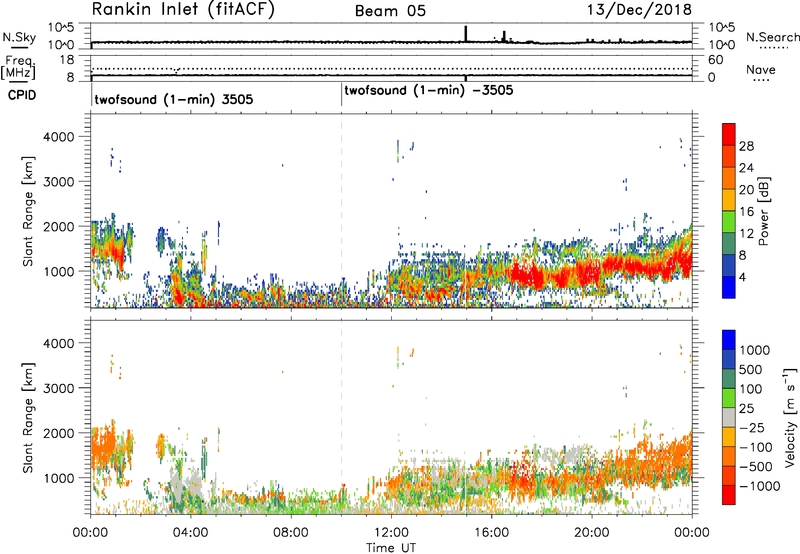Click the 'Time UT' axis label
Viewport: 800px width, 554px height.
[x=391, y=548]
